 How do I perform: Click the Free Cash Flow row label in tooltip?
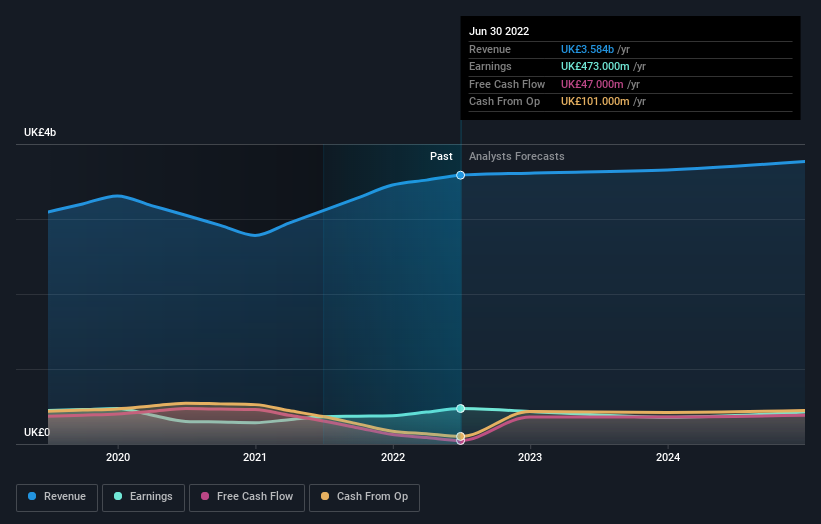pyautogui.click(x=507, y=84)
